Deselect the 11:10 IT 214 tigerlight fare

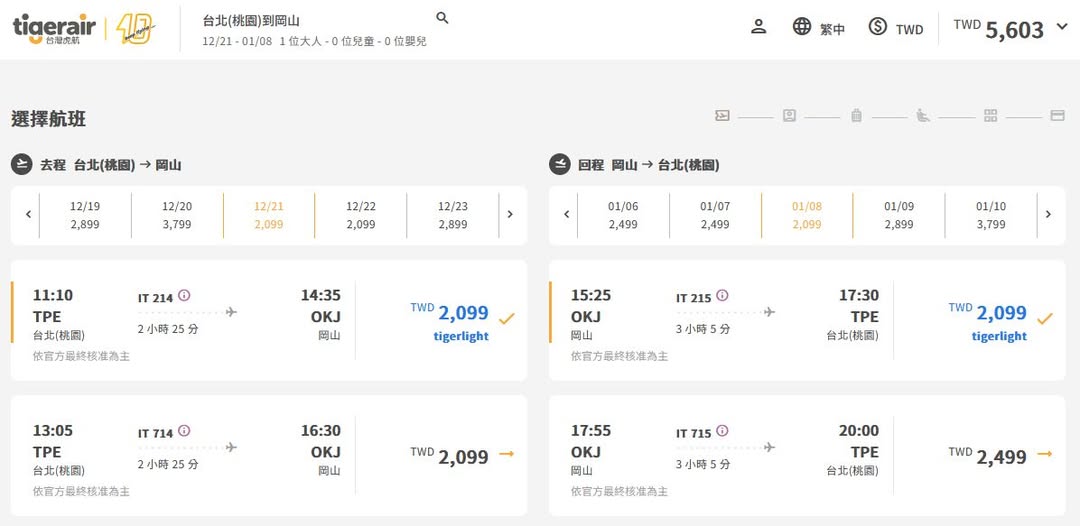pyautogui.click(x=506, y=319)
